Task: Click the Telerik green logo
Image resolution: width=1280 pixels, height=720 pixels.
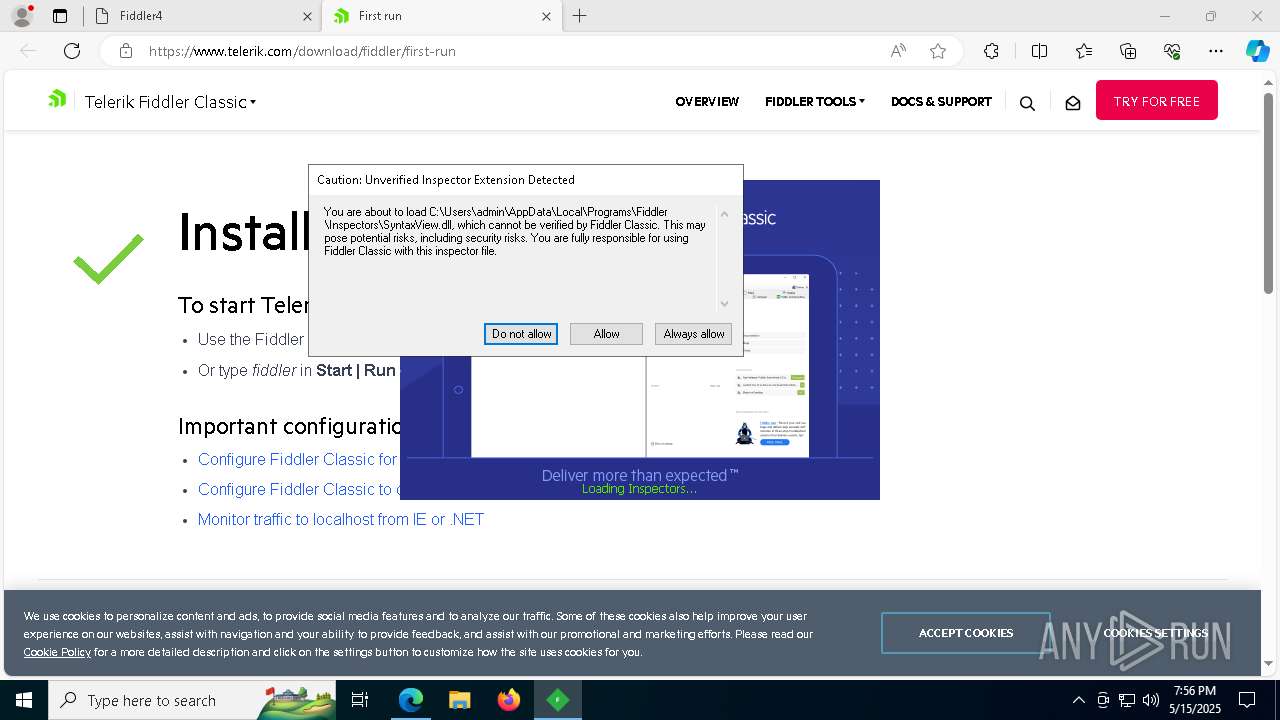Action: coord(57,99)
